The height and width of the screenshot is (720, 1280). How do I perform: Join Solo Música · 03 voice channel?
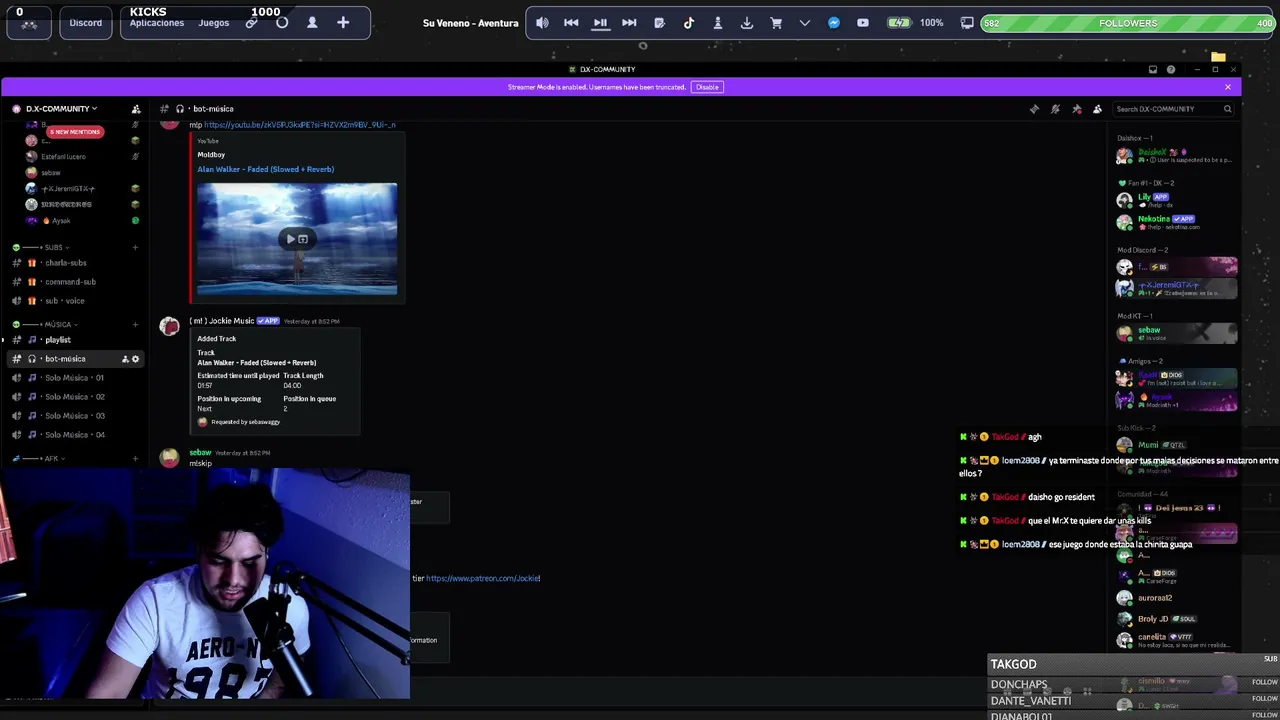[75, 416]
